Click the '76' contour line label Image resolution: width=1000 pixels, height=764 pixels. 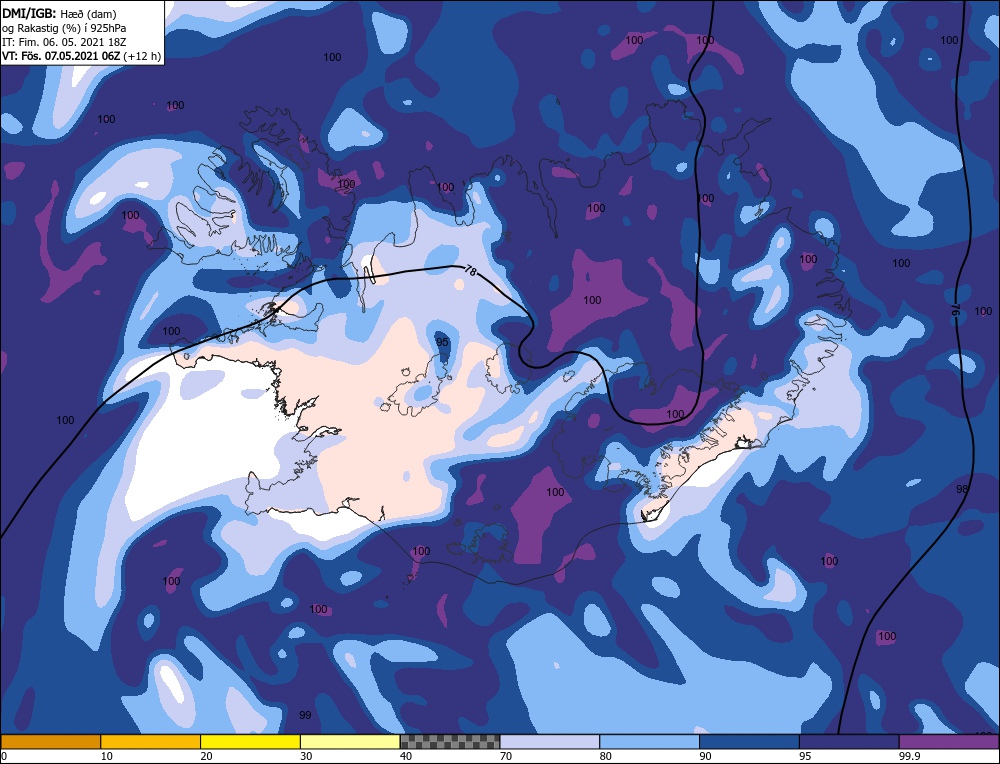click(x=955, y=311)
